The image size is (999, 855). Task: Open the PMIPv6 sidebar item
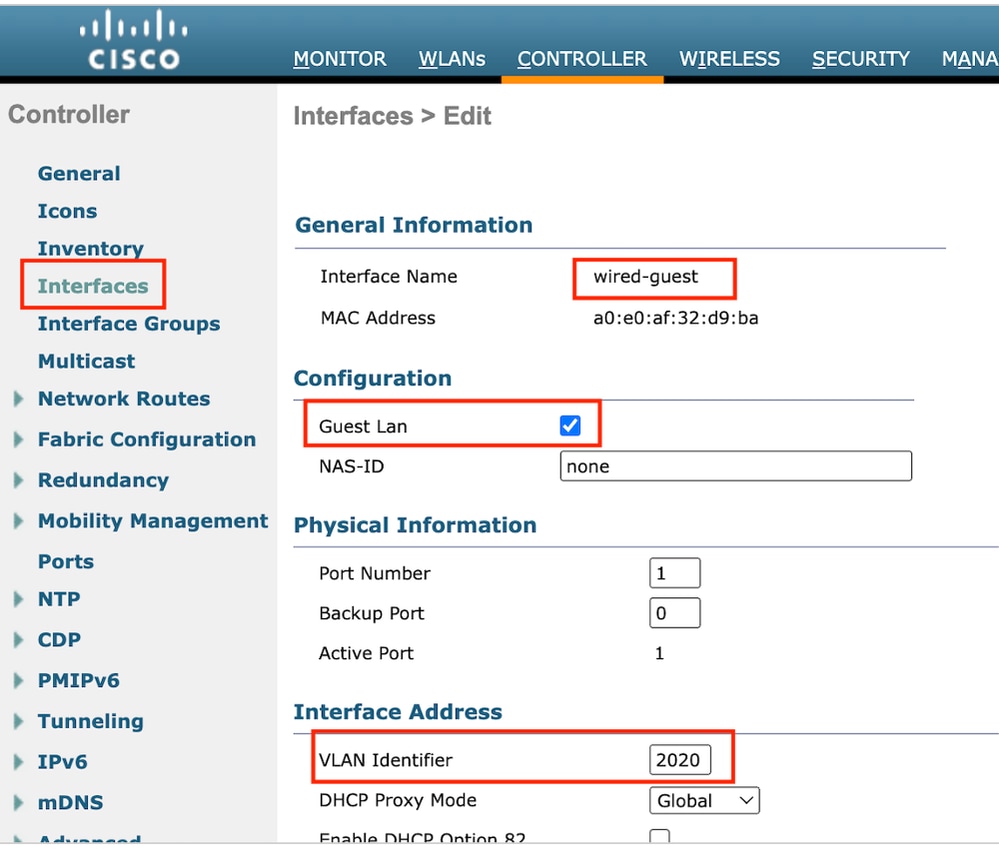tap(78, 680)
